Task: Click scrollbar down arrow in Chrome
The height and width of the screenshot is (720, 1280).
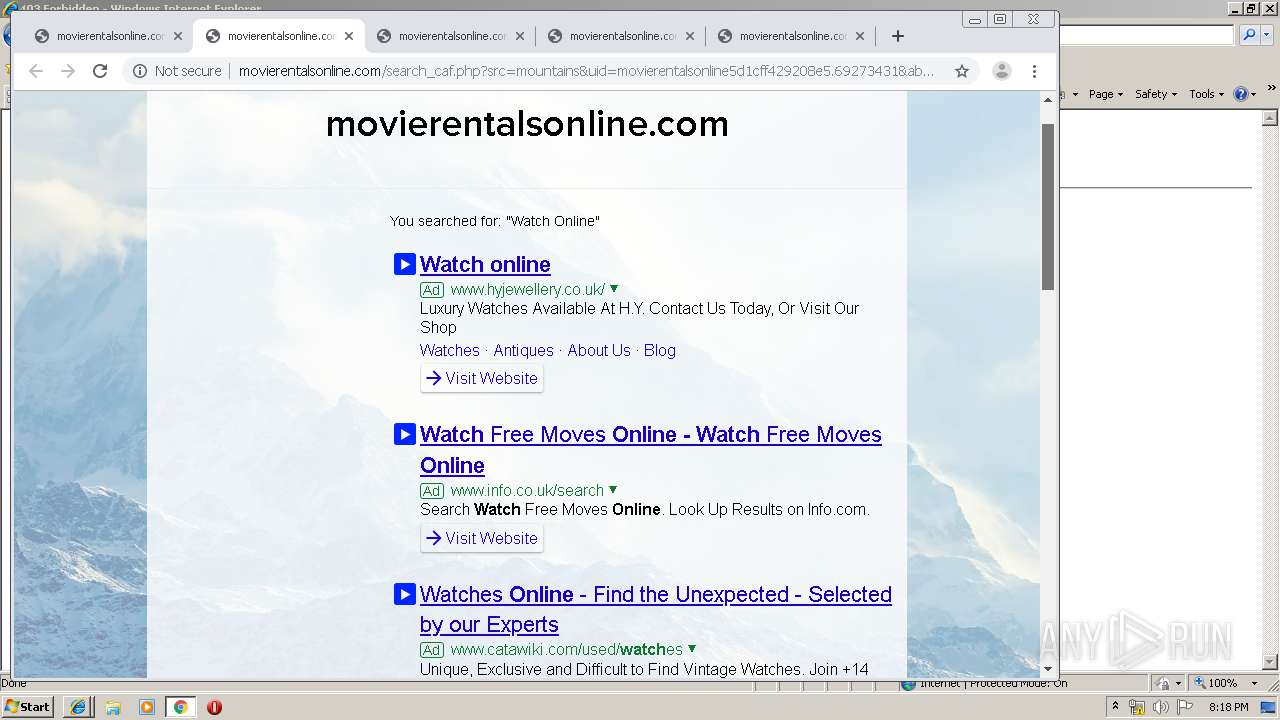Action: [1048, 669]
